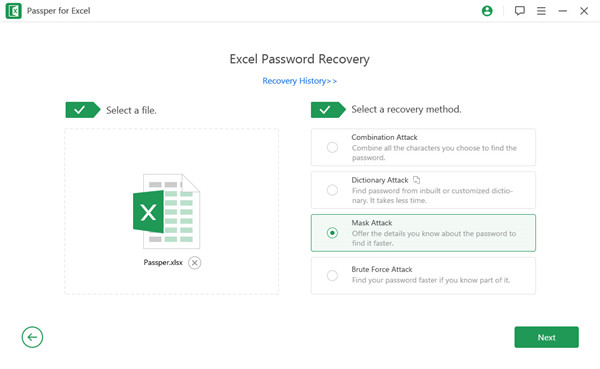Click the Passper.xlsx file name label
Image resolution: width=600 pixels, height=369 pixels.
point(163,262)
